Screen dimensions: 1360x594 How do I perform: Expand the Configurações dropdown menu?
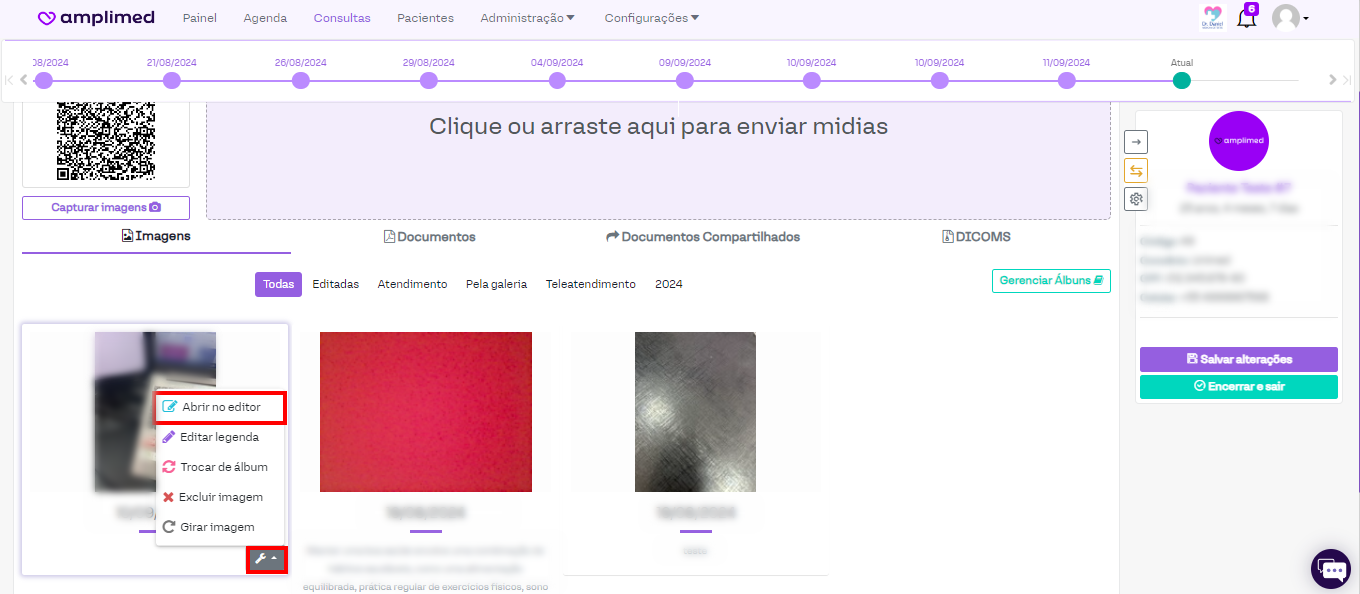(x=651, y=18)
